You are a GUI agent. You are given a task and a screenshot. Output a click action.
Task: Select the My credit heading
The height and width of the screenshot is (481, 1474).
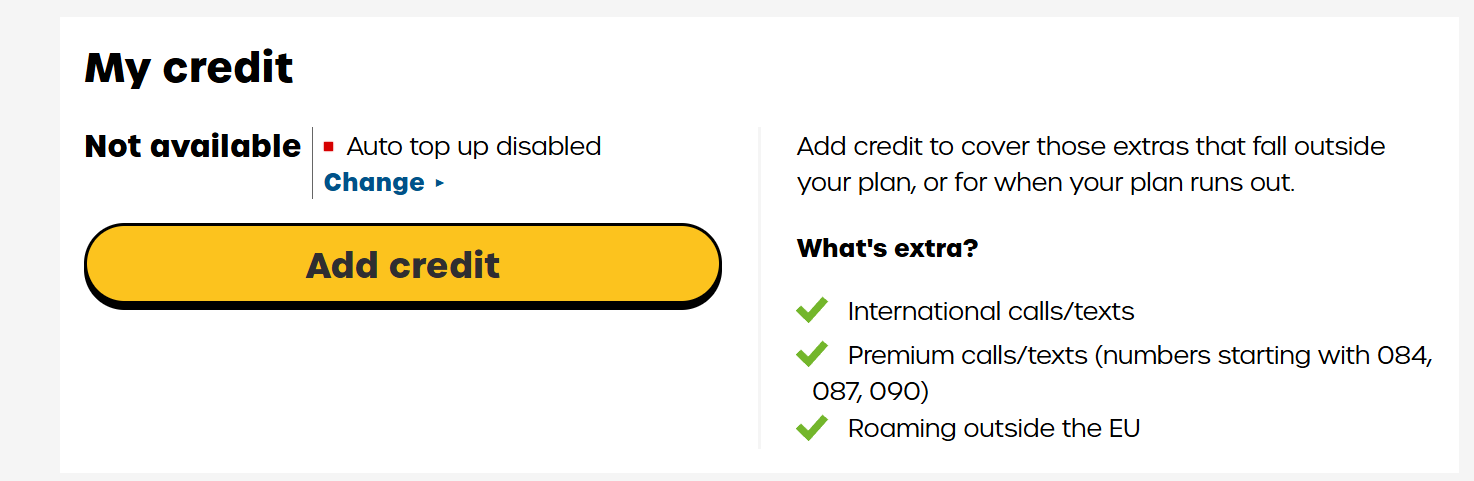189,68
